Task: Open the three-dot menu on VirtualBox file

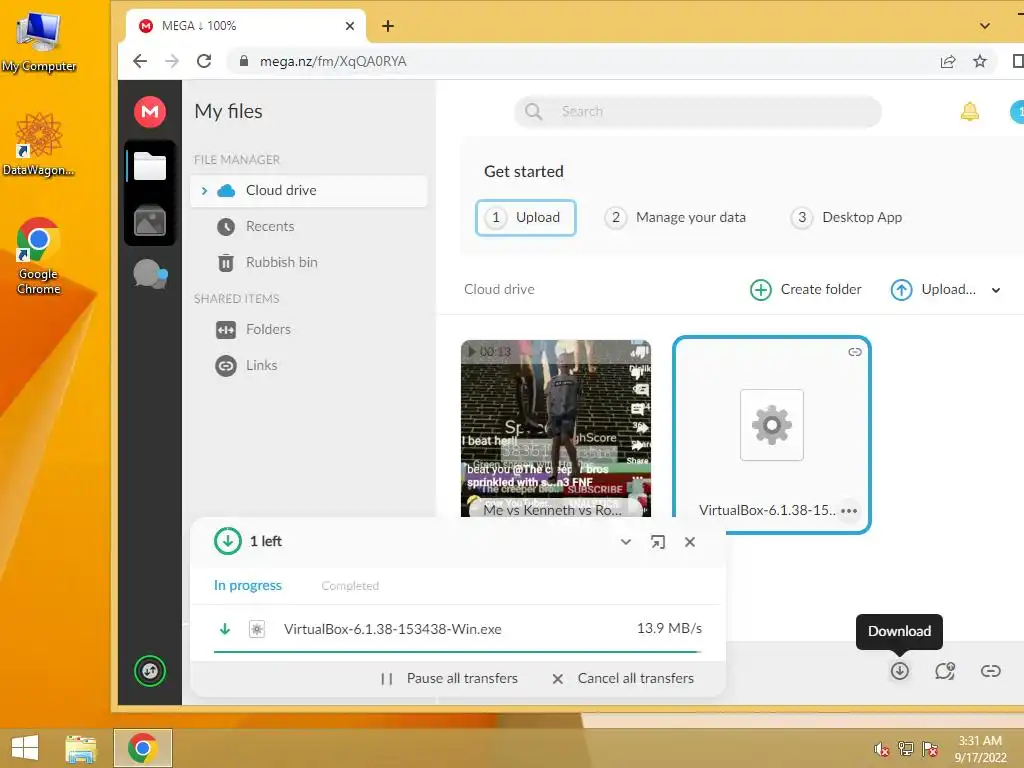Action: click(x=849, y=511)
